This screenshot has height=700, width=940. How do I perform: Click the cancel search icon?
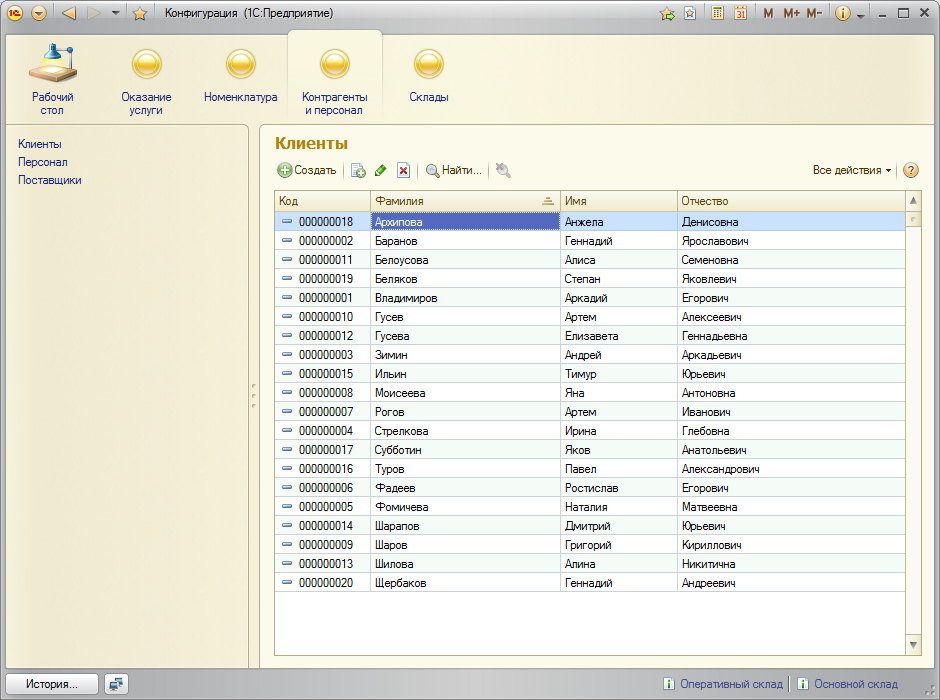click(503, 171)
